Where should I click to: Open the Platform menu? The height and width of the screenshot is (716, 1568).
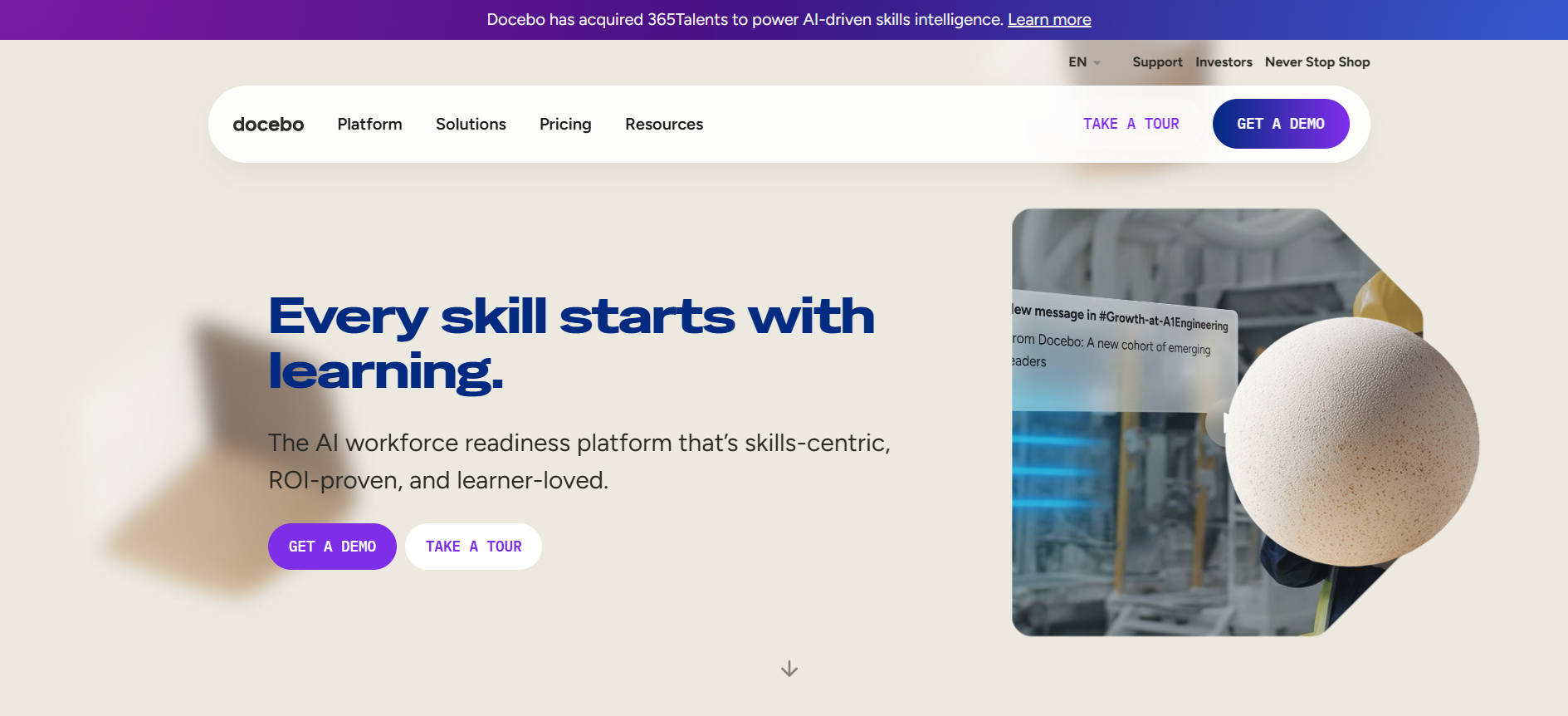click(x=369, y=124)
